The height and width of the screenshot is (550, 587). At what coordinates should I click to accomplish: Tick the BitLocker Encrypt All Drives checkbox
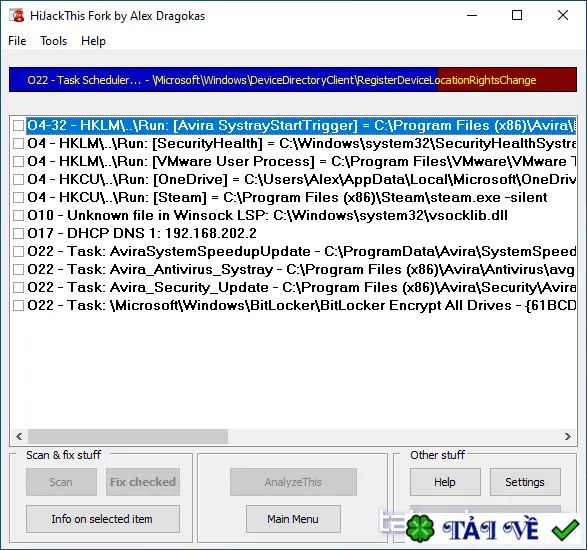[18, 305]
